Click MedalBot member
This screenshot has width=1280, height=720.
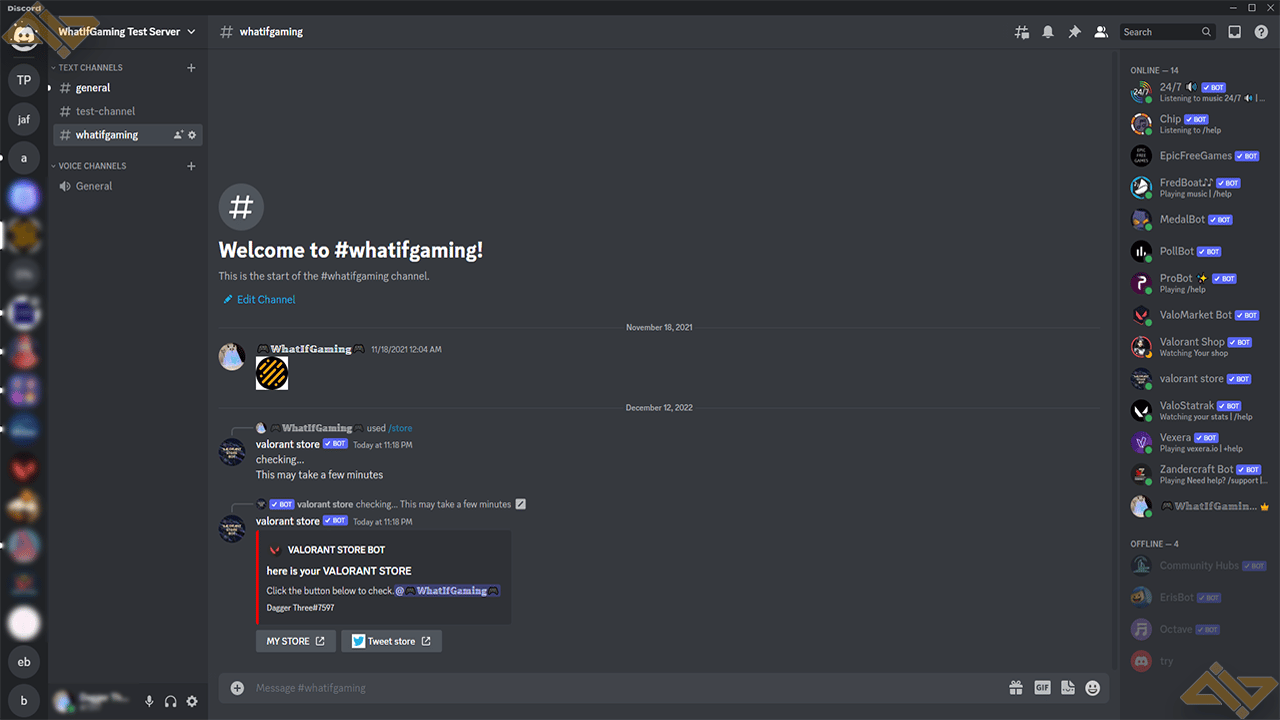(1197, 219)
